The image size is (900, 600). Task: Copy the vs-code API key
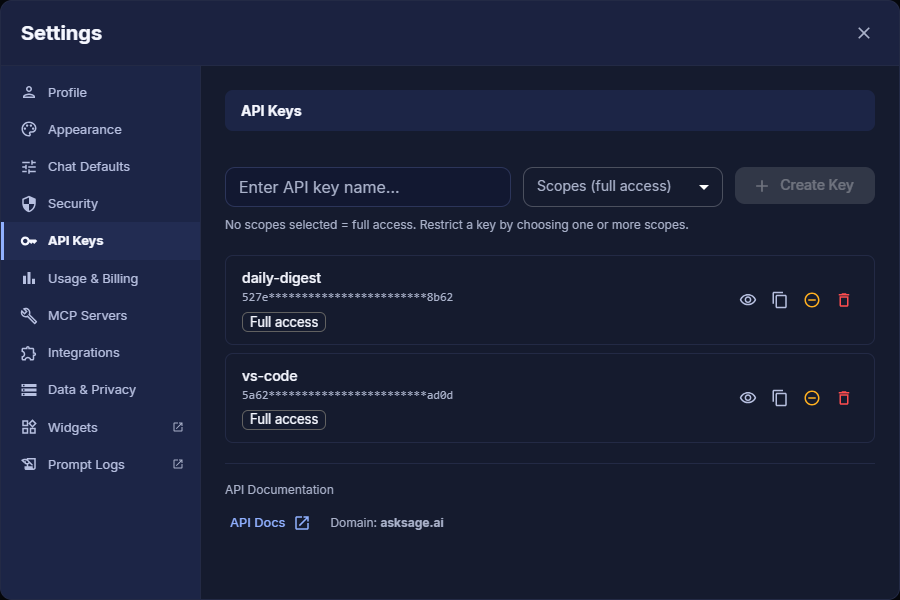point(779,398)
